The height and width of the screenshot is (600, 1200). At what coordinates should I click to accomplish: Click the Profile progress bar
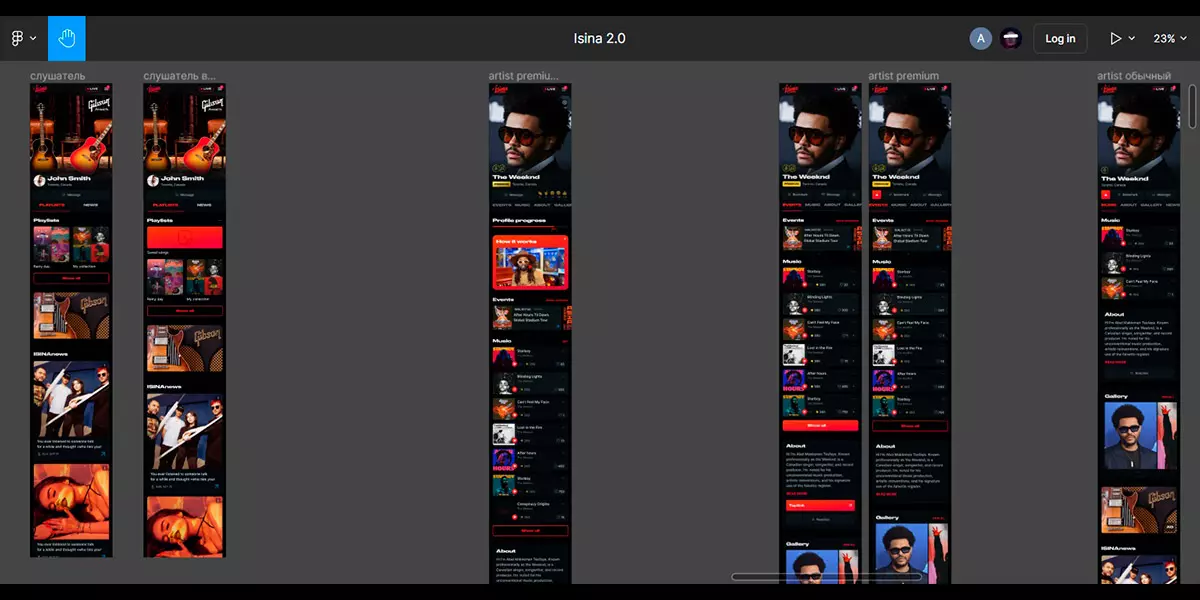pos(530,228)
